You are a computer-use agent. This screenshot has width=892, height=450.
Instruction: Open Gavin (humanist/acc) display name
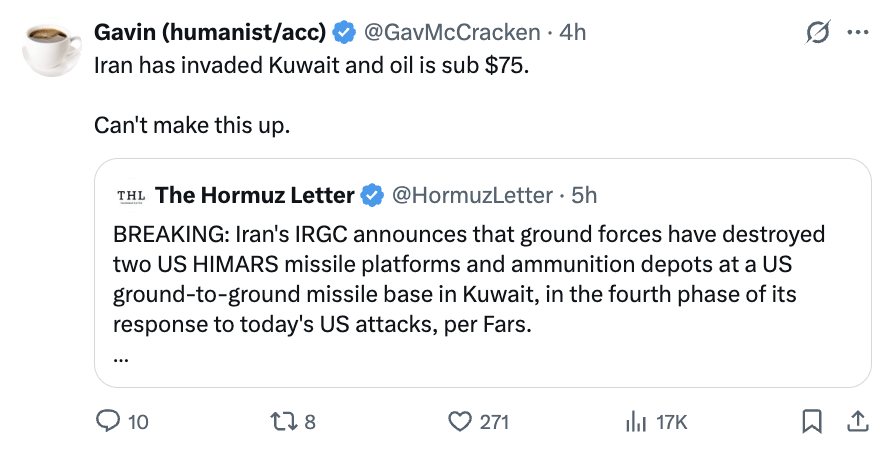point(210,32)
